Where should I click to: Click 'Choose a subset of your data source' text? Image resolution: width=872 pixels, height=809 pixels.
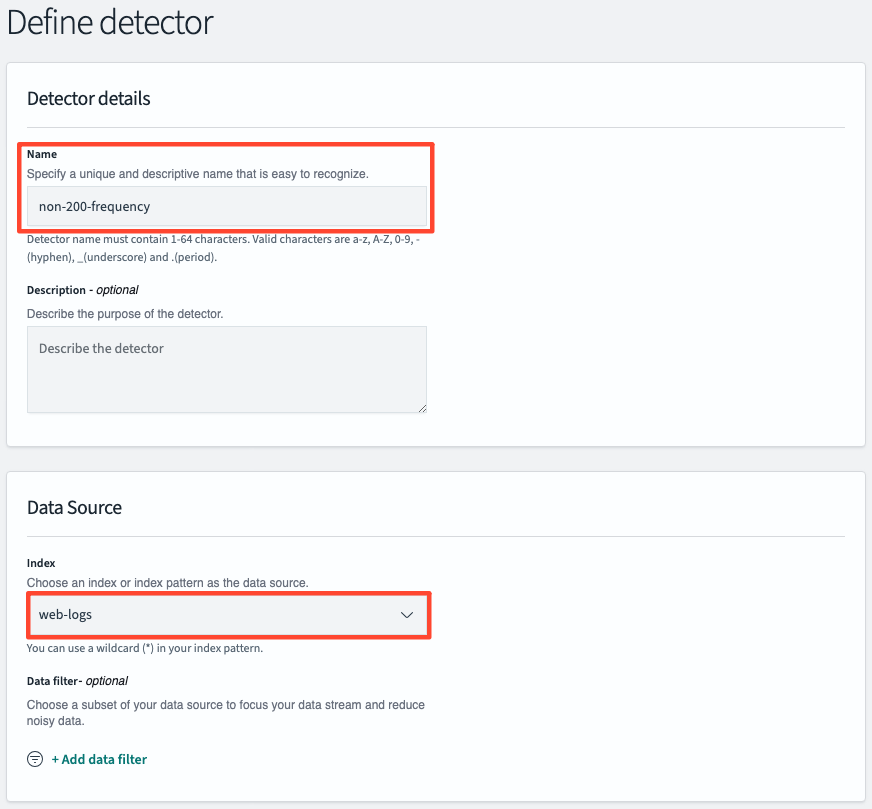pyautogui.click(x=226, y=713)
